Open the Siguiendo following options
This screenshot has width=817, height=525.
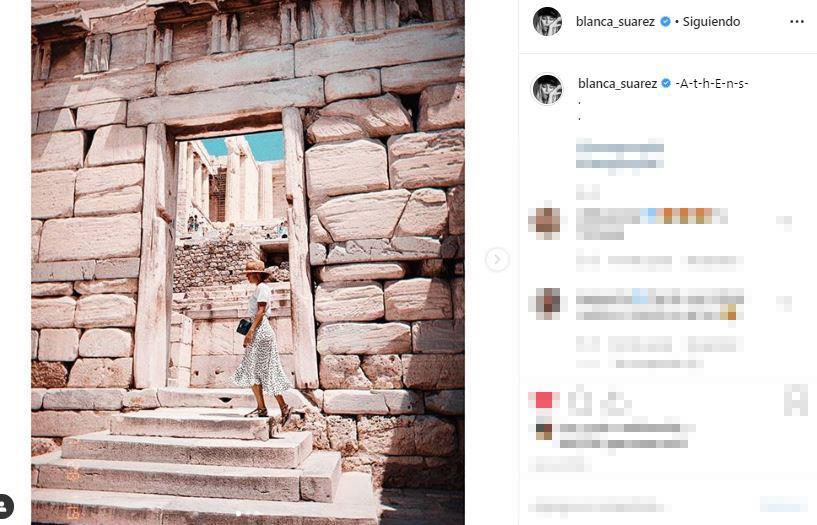pos(711,22)
